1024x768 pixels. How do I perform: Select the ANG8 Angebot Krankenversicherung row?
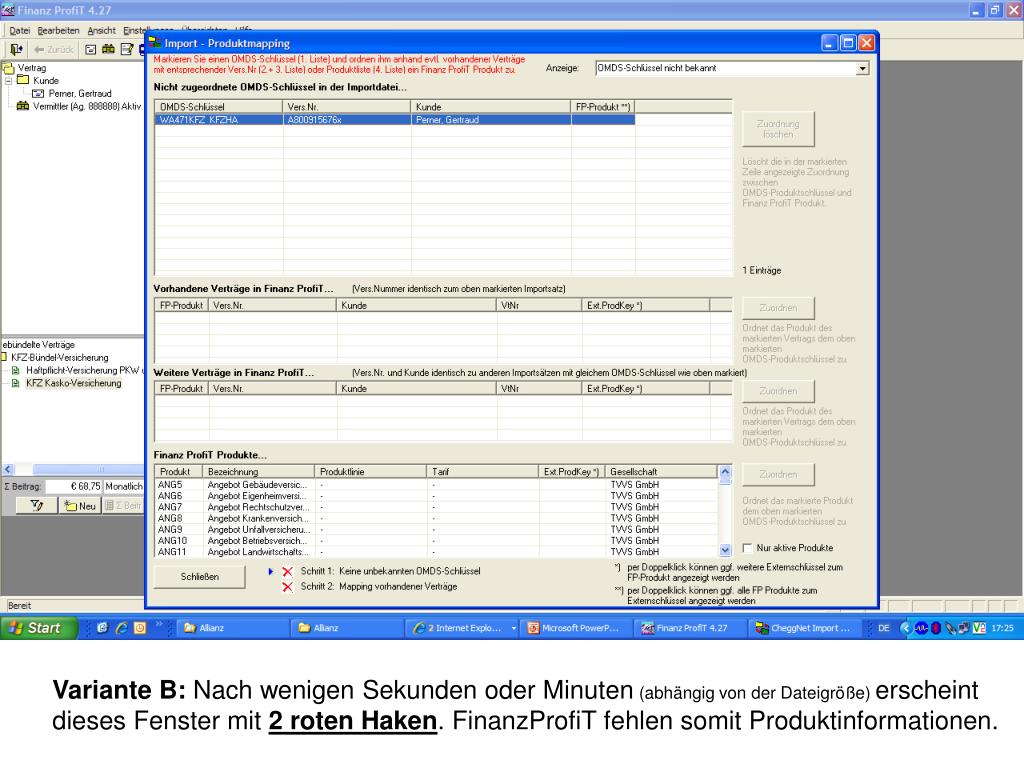436,518
